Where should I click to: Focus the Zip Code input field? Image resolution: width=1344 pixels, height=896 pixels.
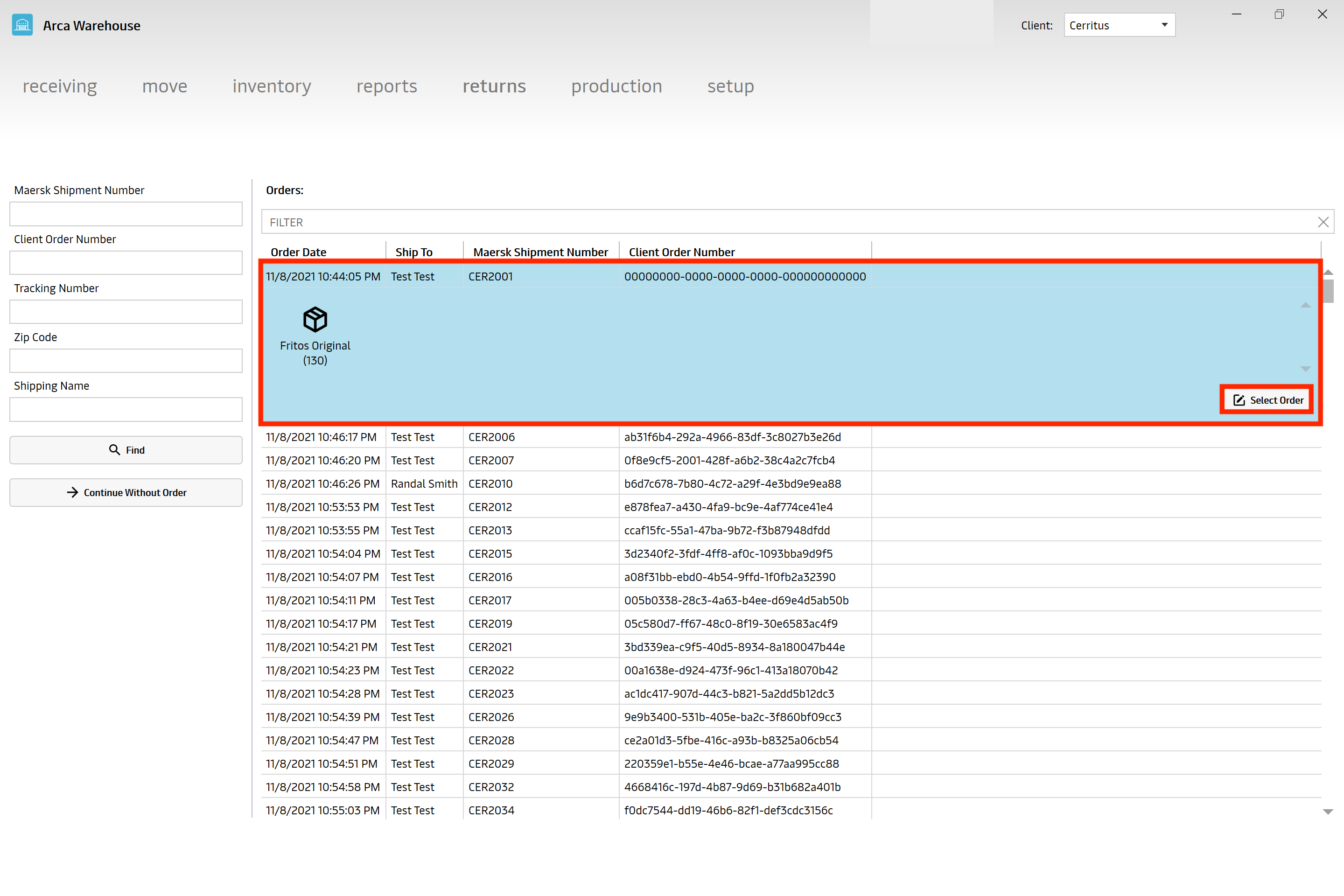point(126,361)
